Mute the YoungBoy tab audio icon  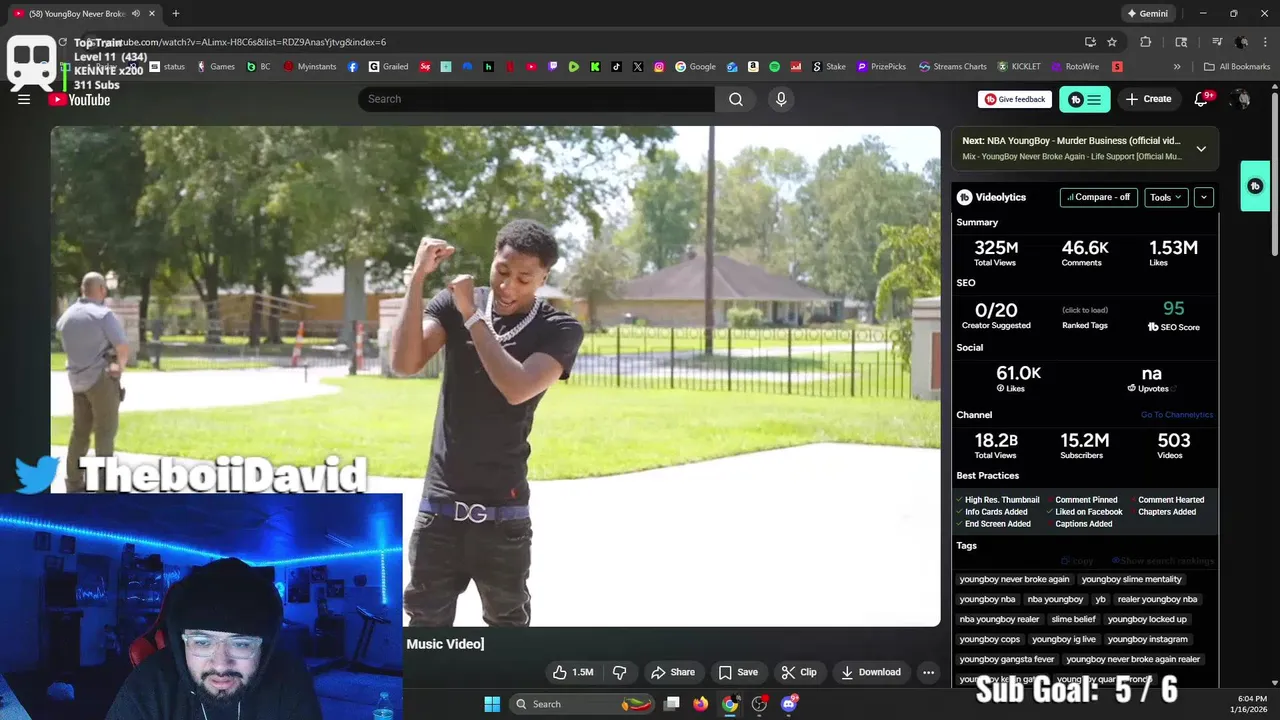(135, 14)
